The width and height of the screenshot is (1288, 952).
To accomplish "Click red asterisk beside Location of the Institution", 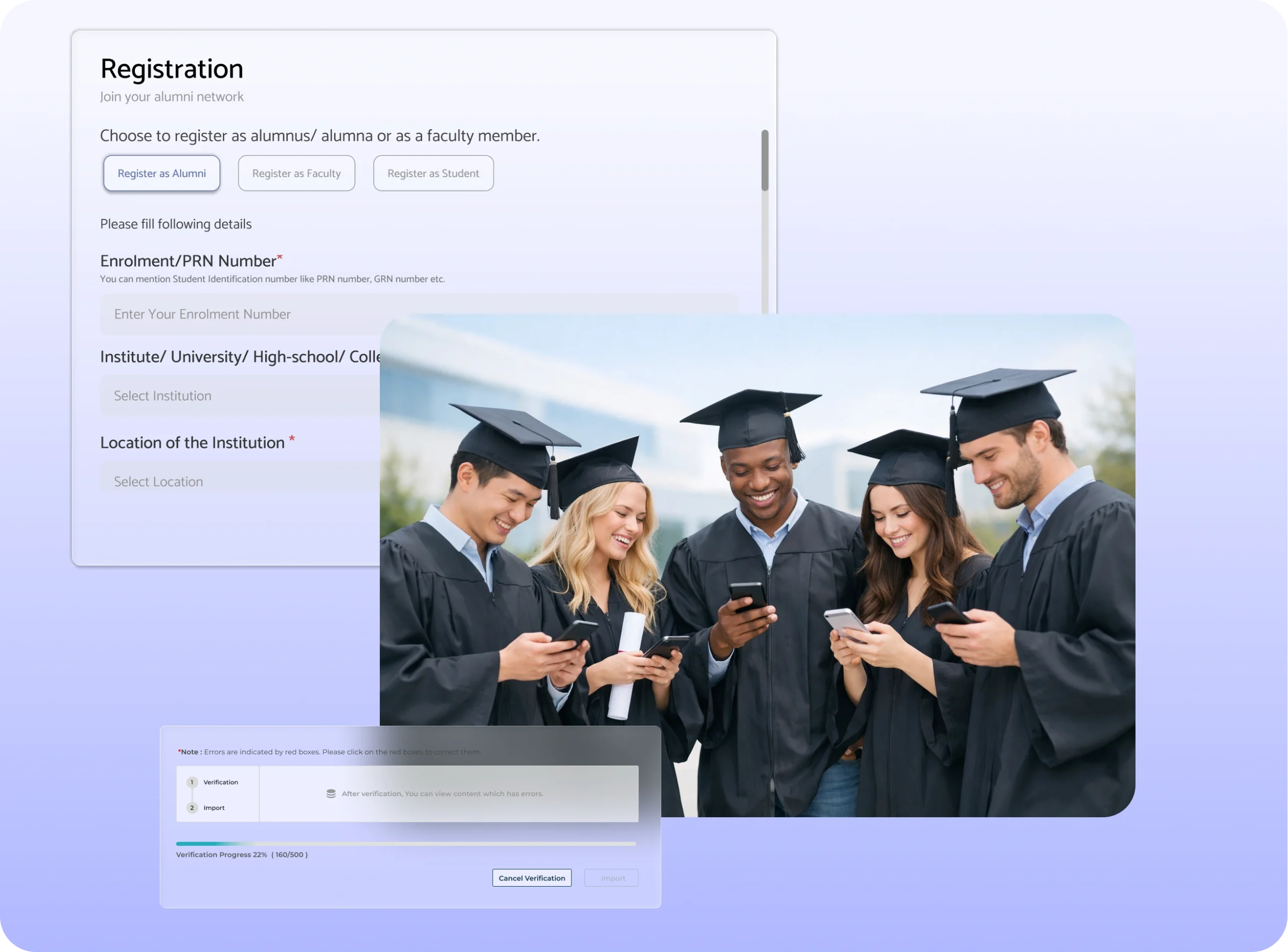I will [292, 440].
